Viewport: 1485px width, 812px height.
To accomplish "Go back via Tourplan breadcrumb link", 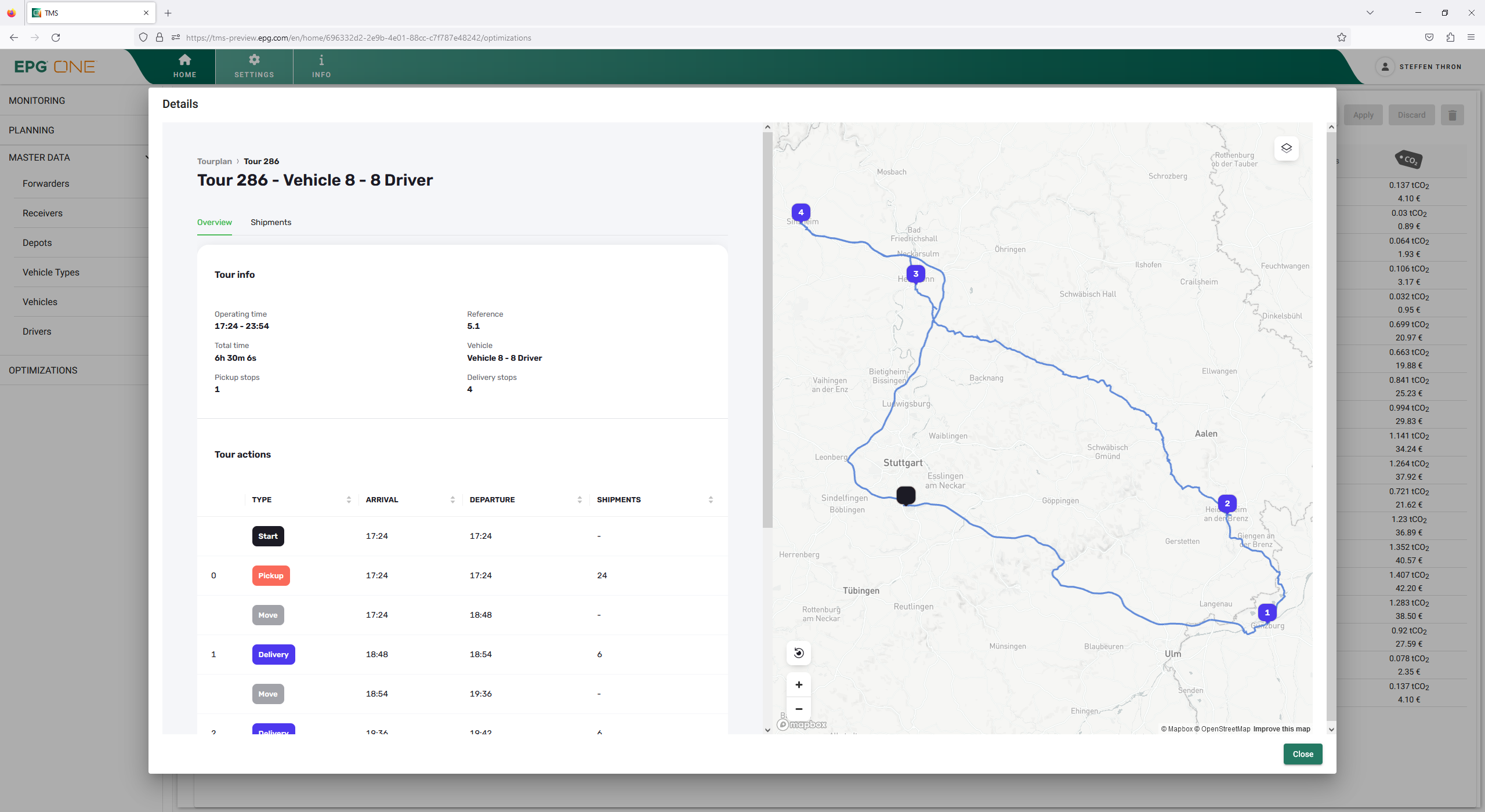I will 214,161.
